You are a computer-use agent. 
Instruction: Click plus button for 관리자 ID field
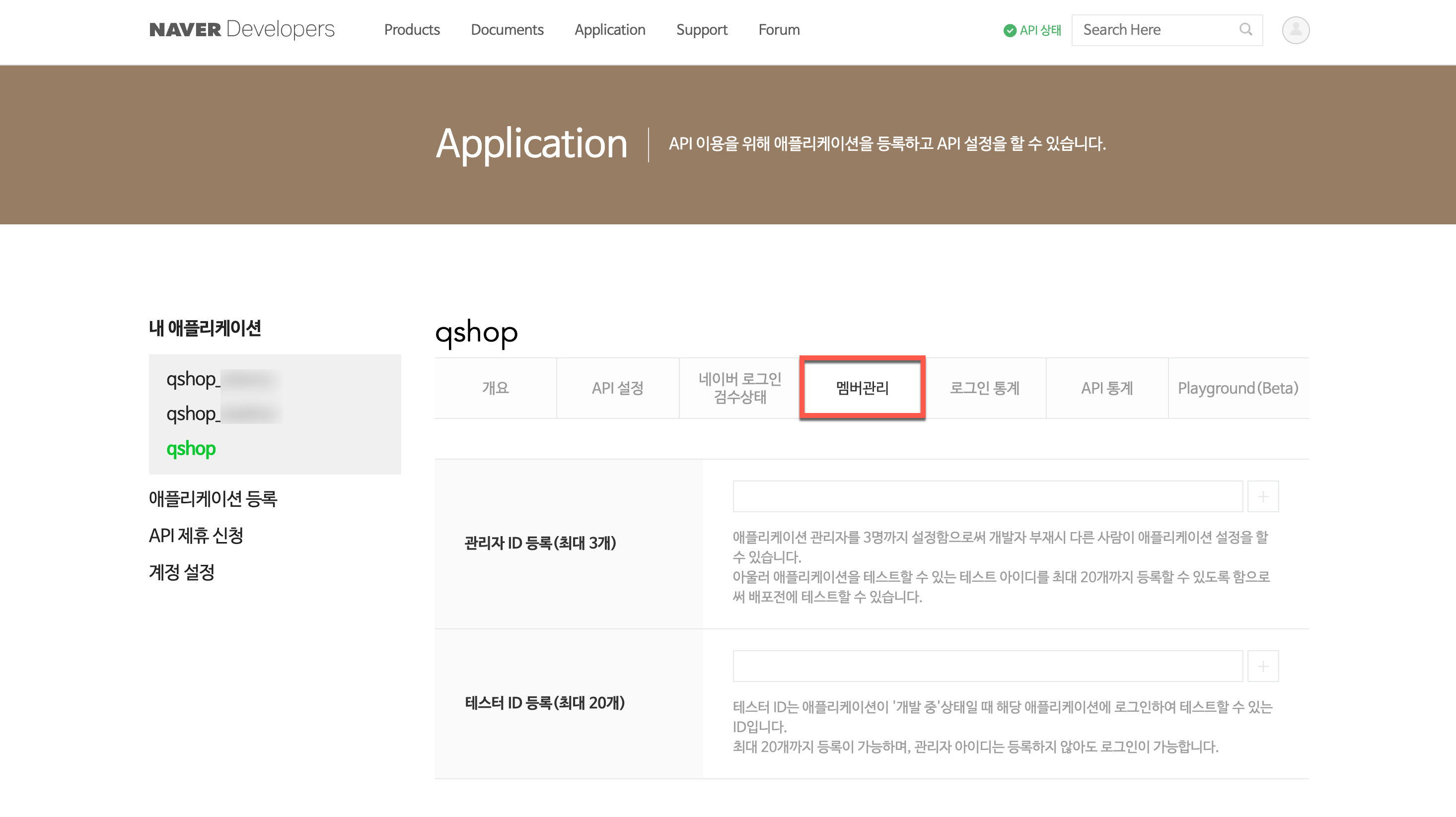click(1263, 497)
